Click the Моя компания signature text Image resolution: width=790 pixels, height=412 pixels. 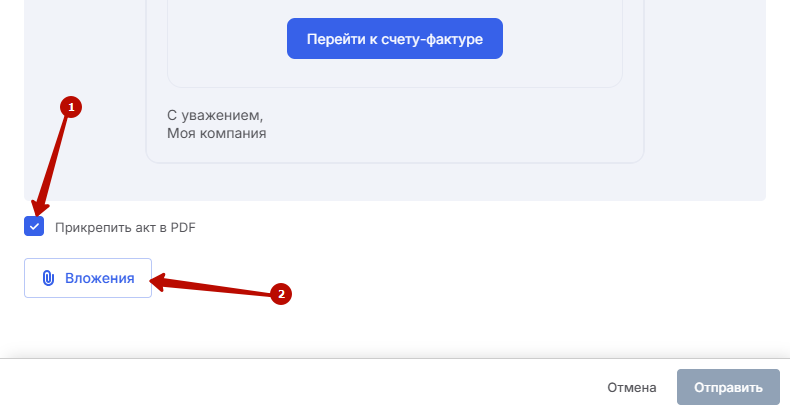(216, 132)
